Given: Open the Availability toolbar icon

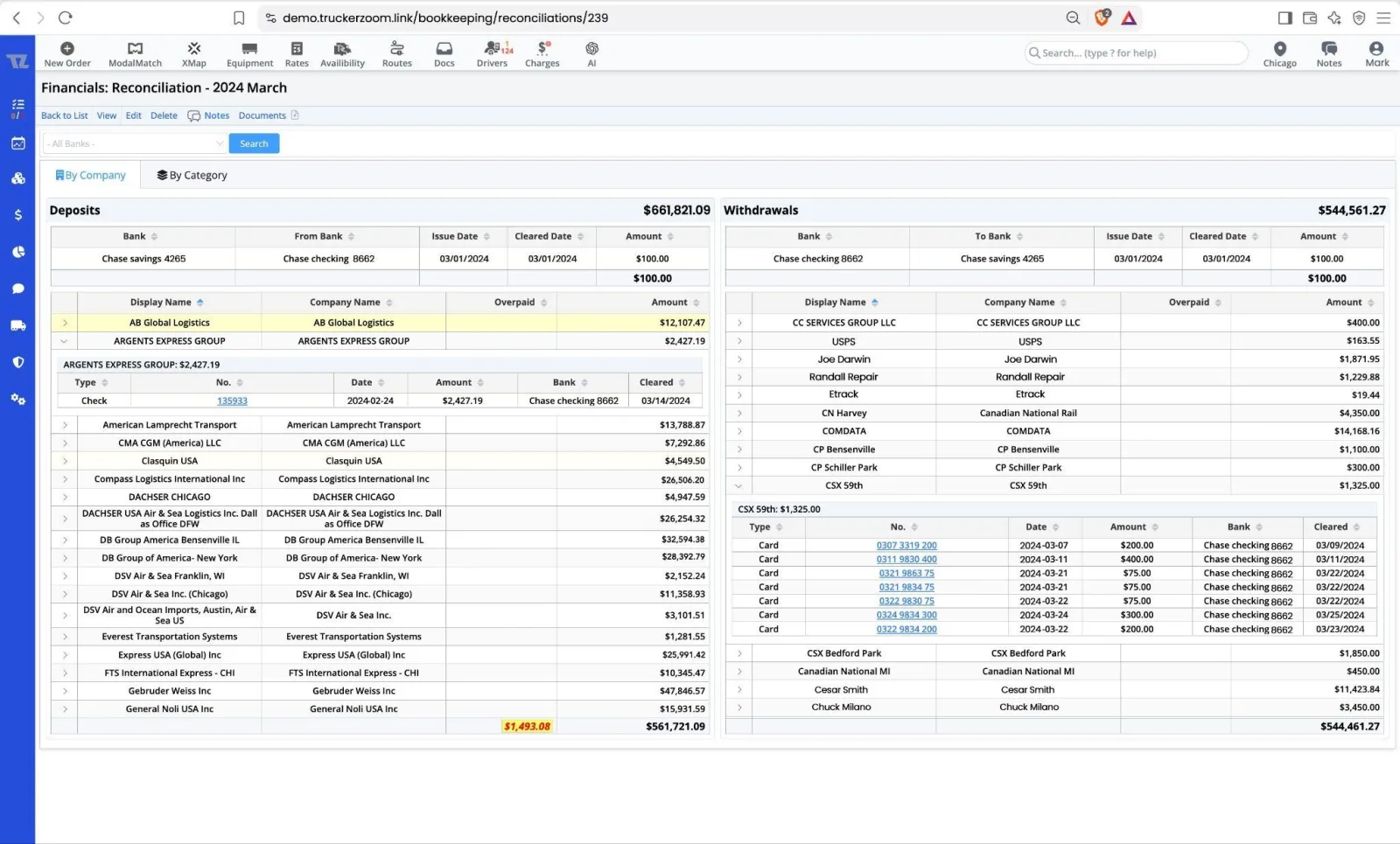Looking at the screenshot, I should 342,53.
